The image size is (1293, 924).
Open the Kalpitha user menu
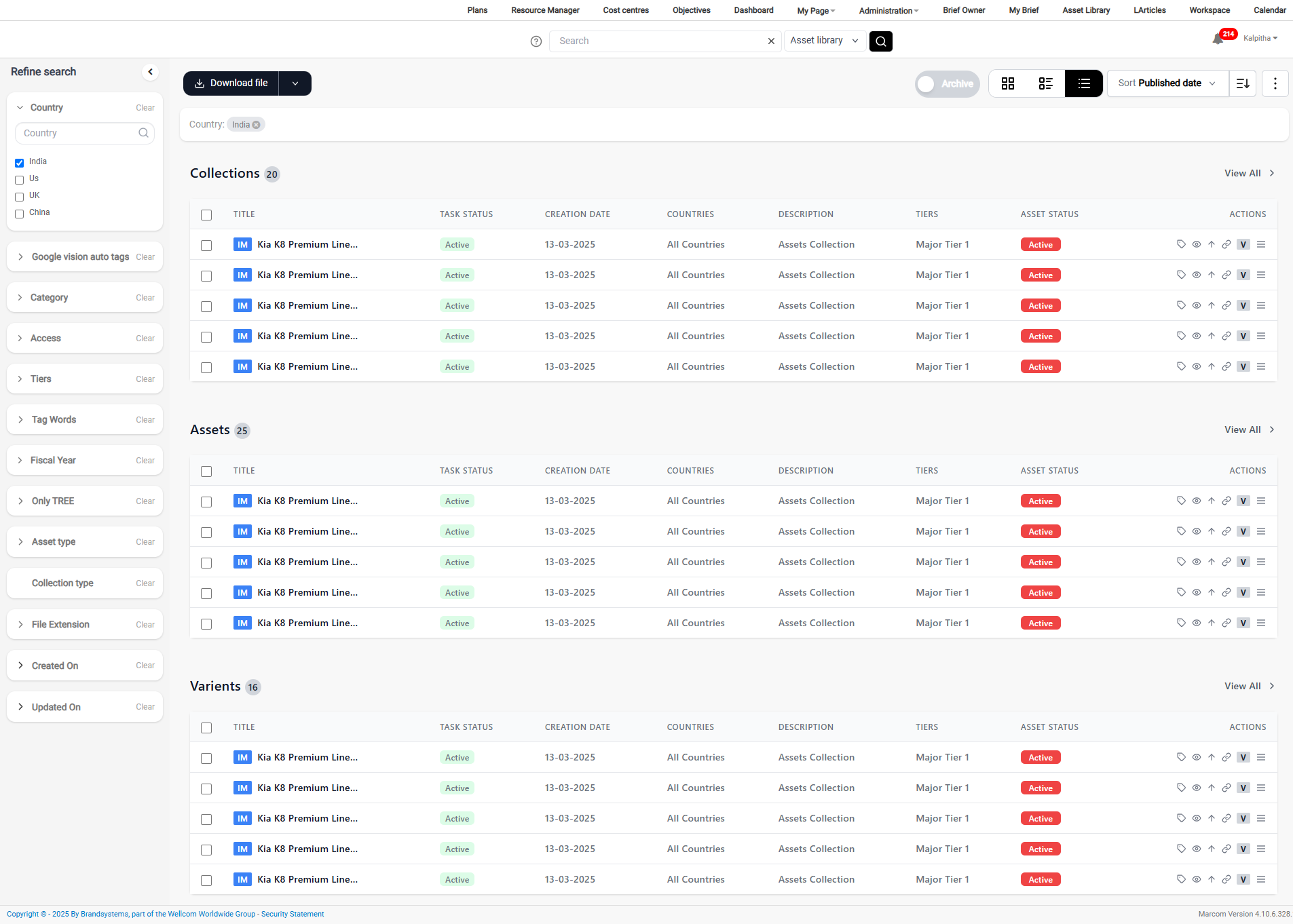[x=1260, y=38]
